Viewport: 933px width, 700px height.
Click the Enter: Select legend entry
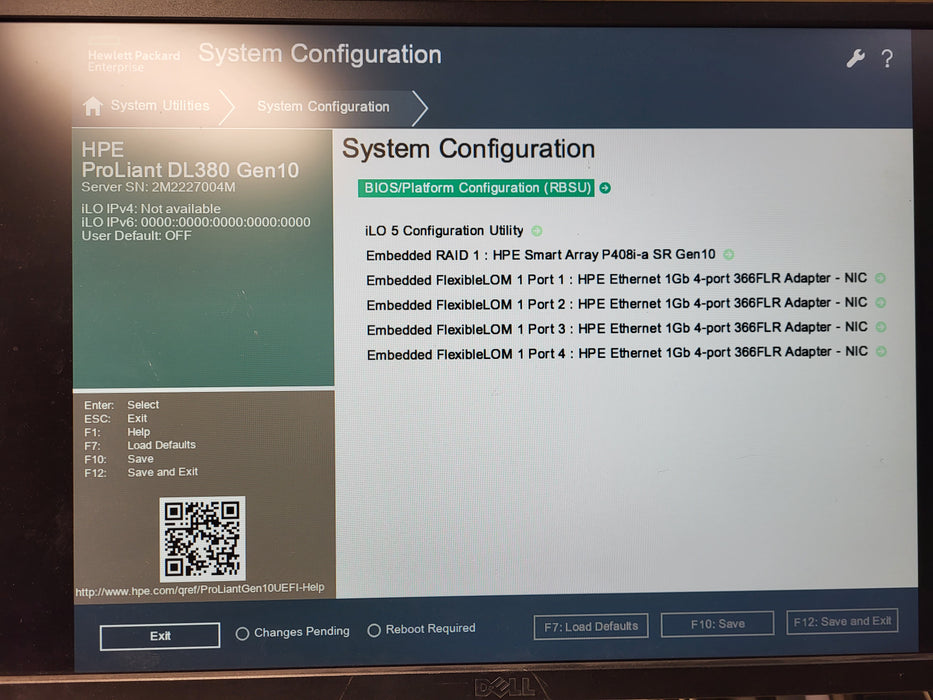click(x=121, y=405)
